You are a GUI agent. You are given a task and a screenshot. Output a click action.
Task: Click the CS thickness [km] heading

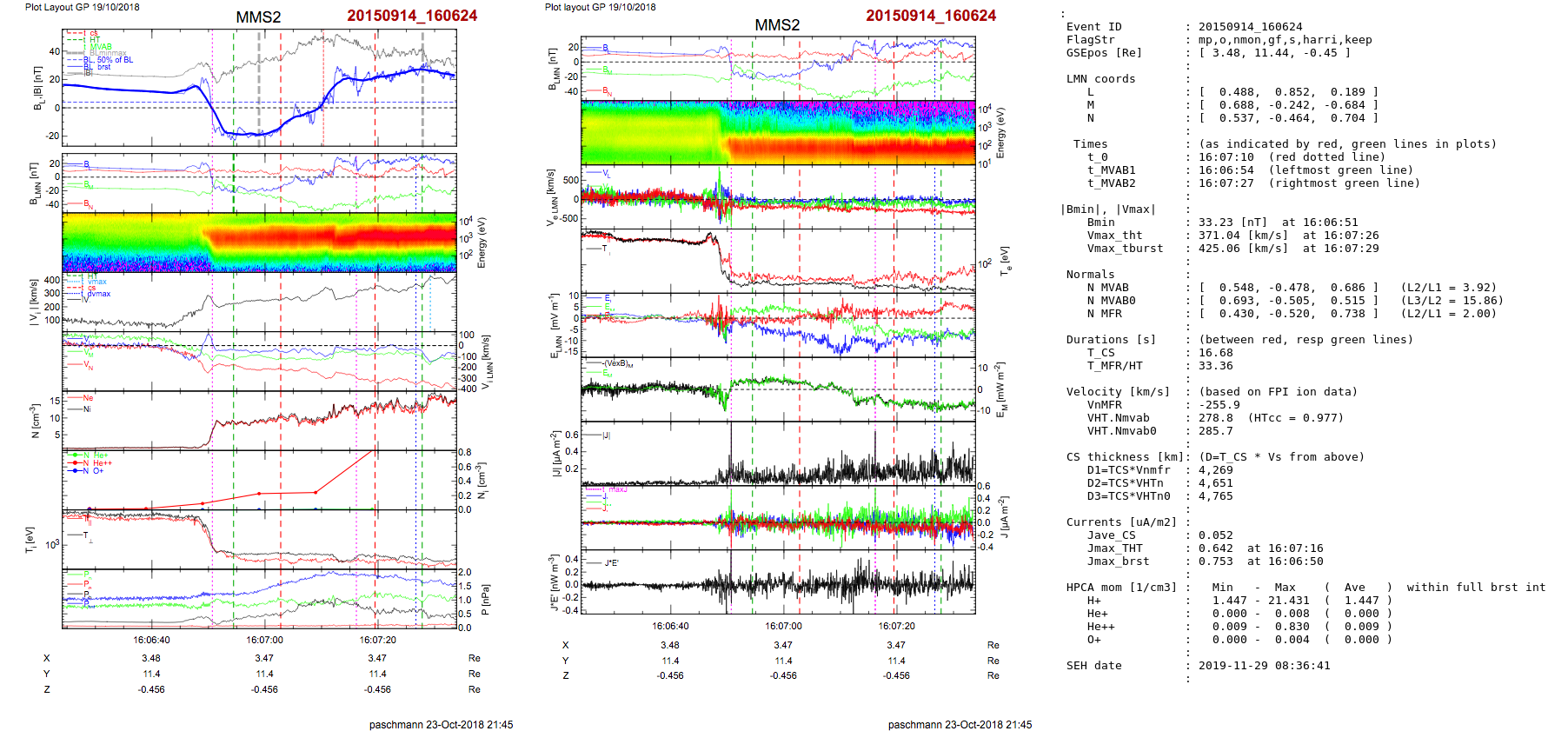(x=1125, y=457)
